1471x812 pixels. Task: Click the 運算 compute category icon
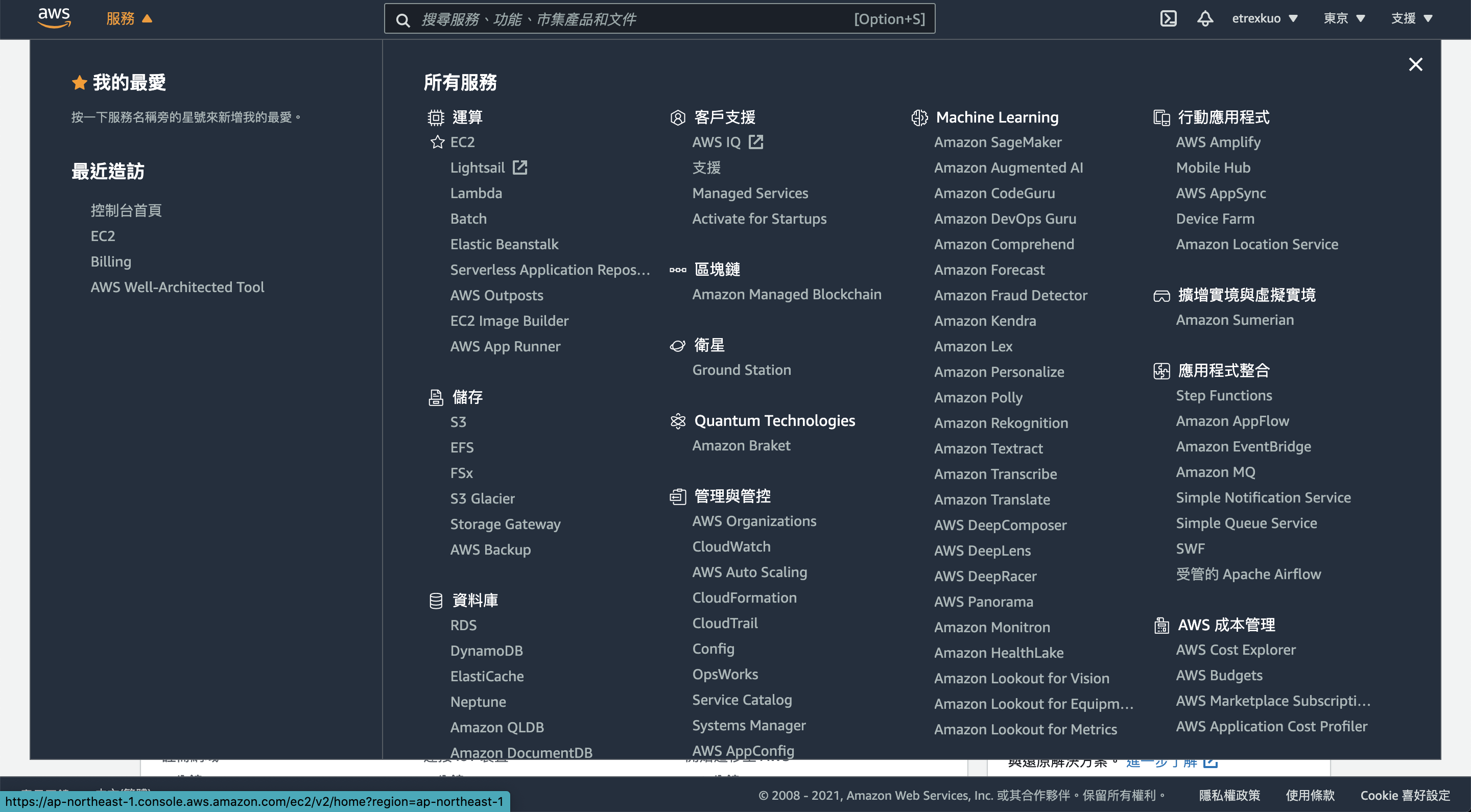pos(436,117)
